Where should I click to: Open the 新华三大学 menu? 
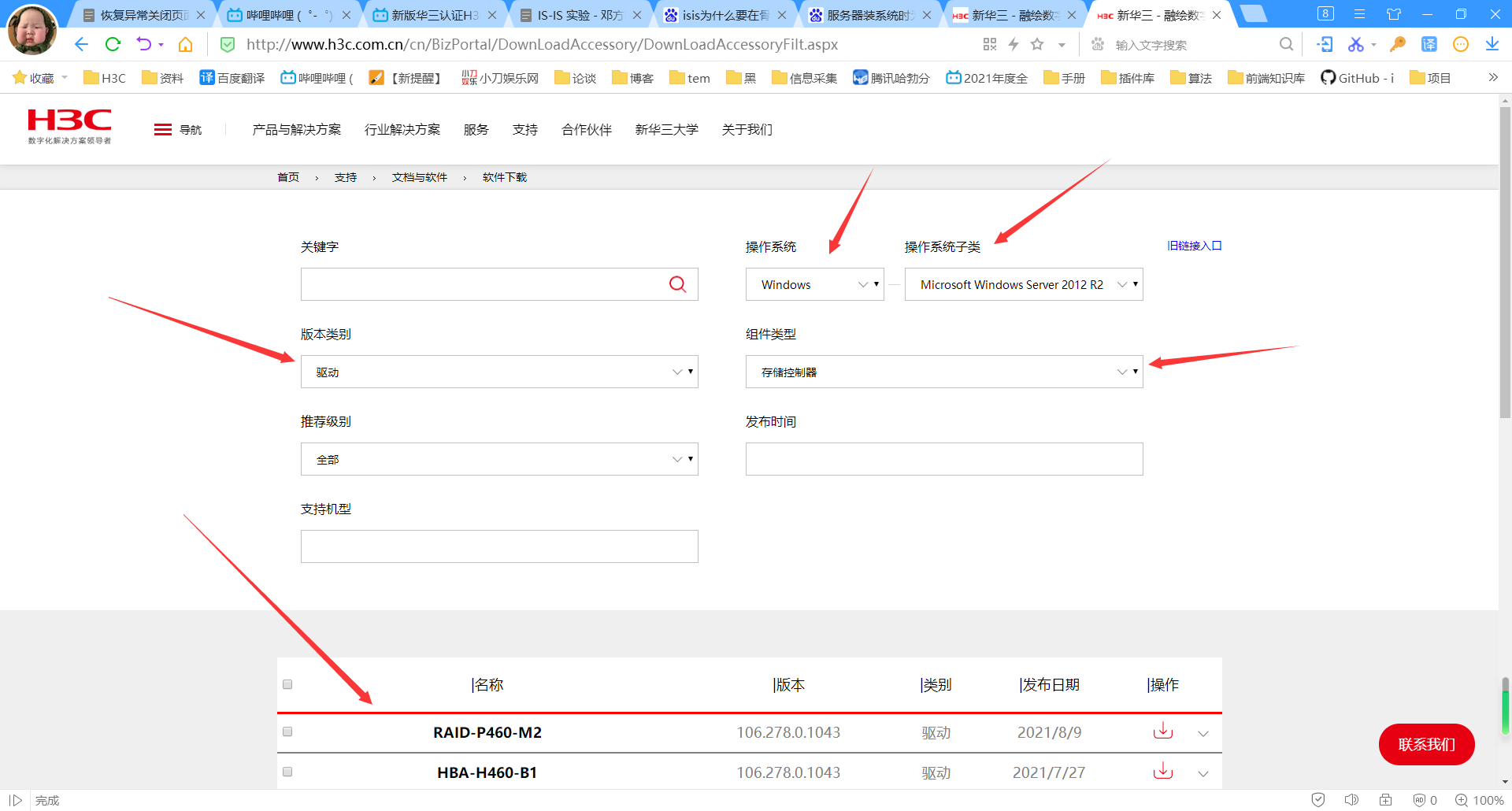coord(667,129)
